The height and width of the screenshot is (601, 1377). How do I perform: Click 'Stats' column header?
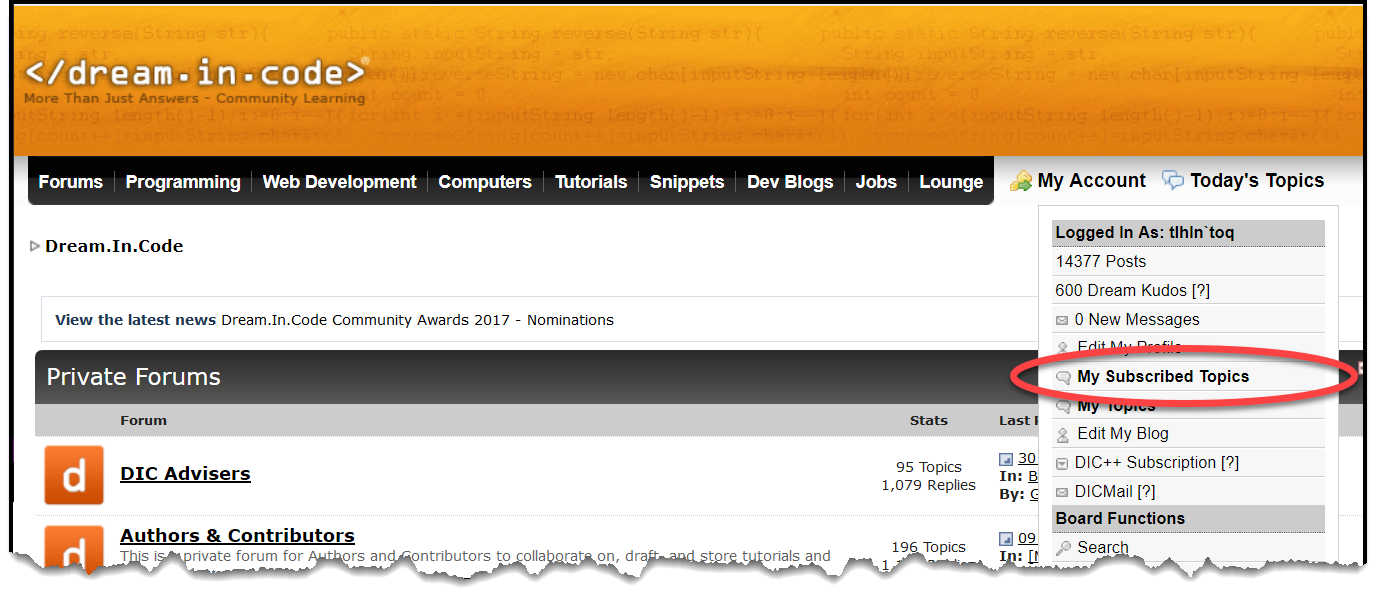coord(929,420)
